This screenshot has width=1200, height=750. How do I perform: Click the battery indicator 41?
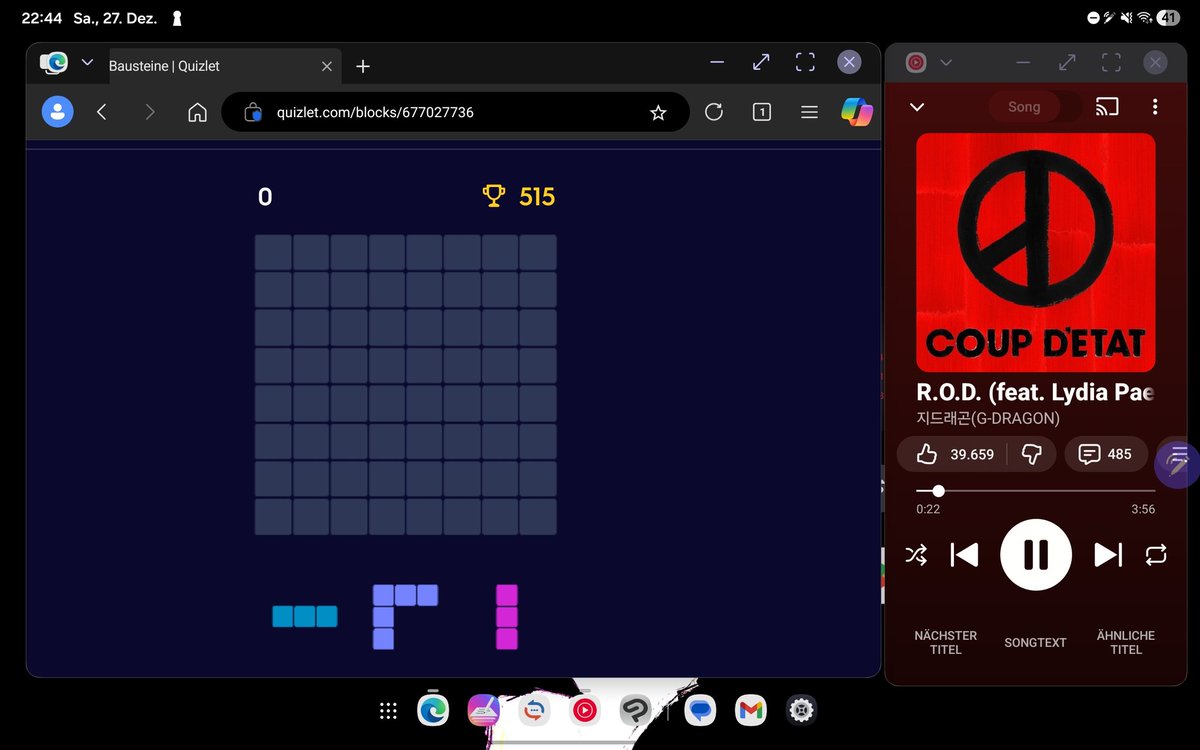[1168, 18]
